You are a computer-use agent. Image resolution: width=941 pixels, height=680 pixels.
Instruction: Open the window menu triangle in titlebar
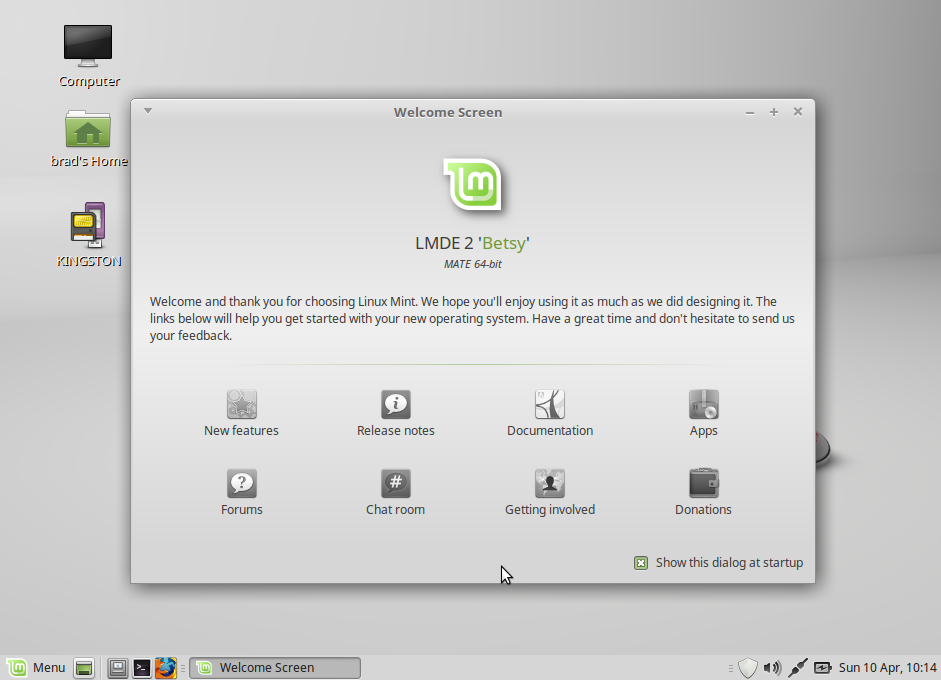[148, 110]
